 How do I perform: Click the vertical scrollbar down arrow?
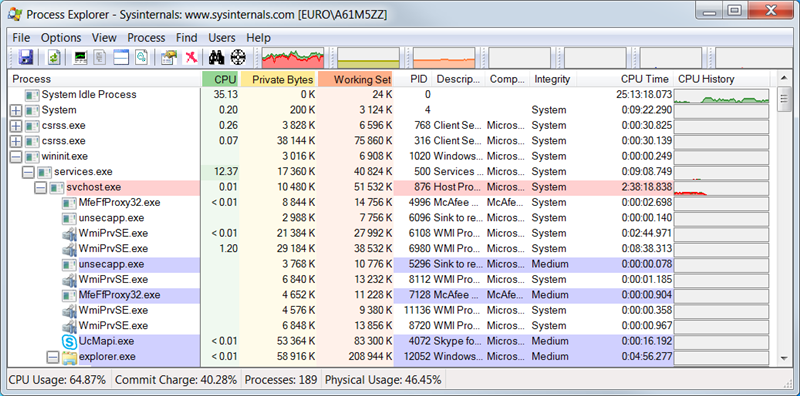784,359
